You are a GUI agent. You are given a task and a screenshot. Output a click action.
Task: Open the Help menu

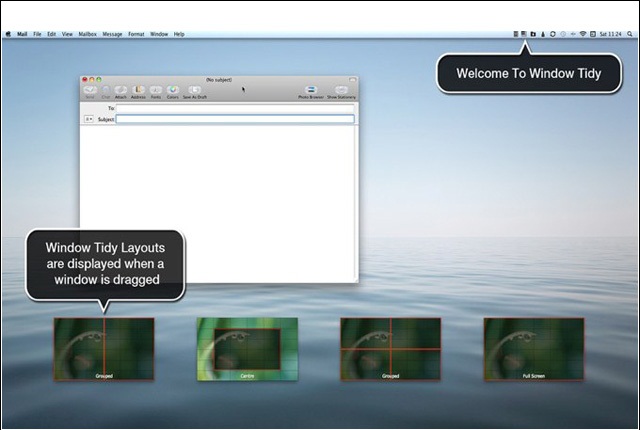pos(179,34)
